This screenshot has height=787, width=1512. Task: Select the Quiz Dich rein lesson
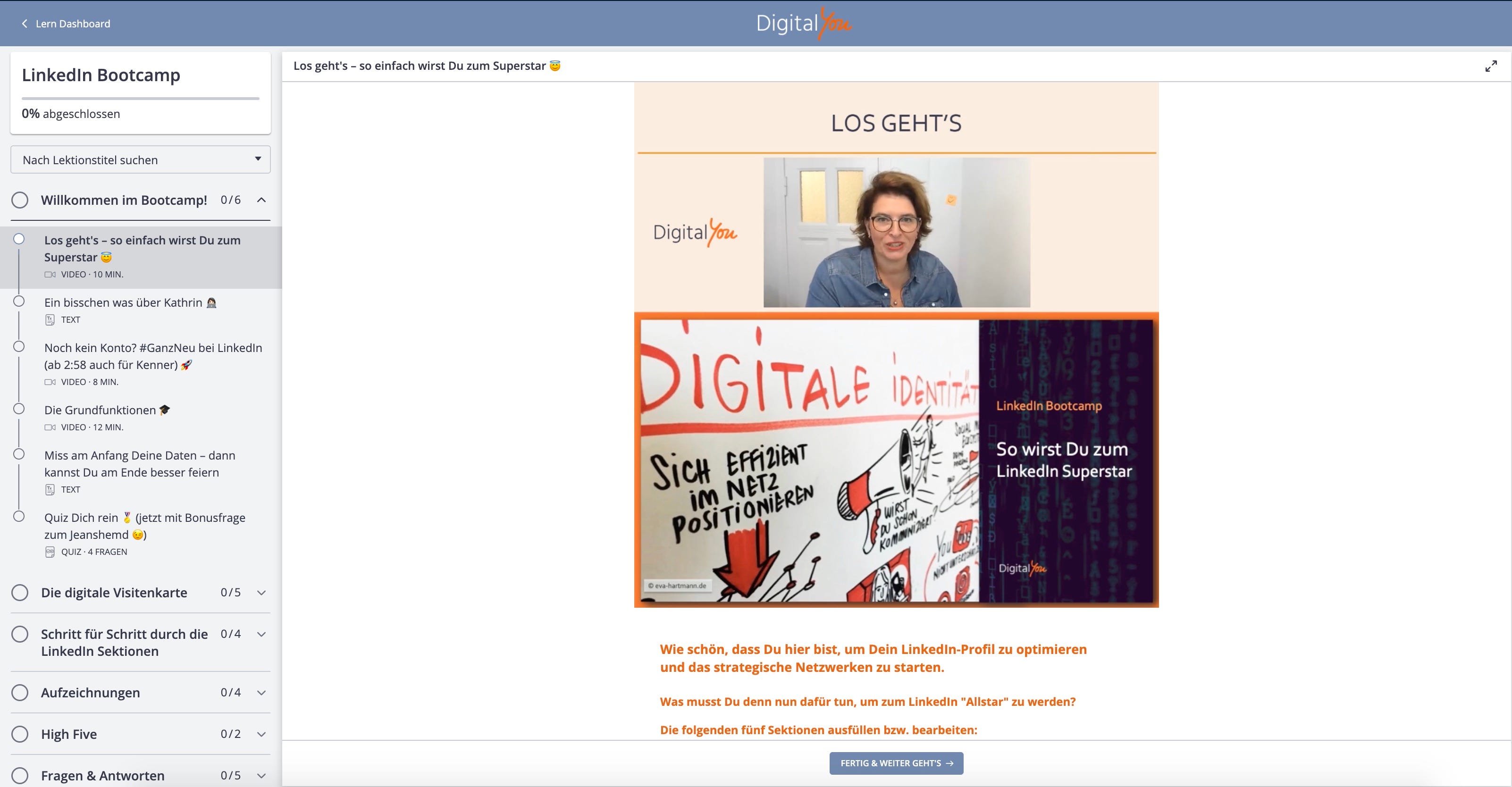pos(144,526)
